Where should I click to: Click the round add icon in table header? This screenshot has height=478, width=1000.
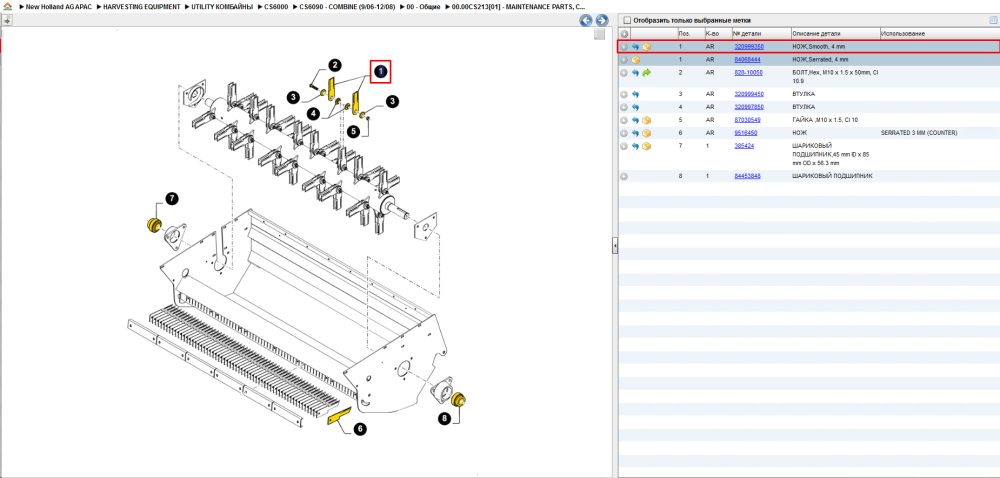tap(624, 34)
